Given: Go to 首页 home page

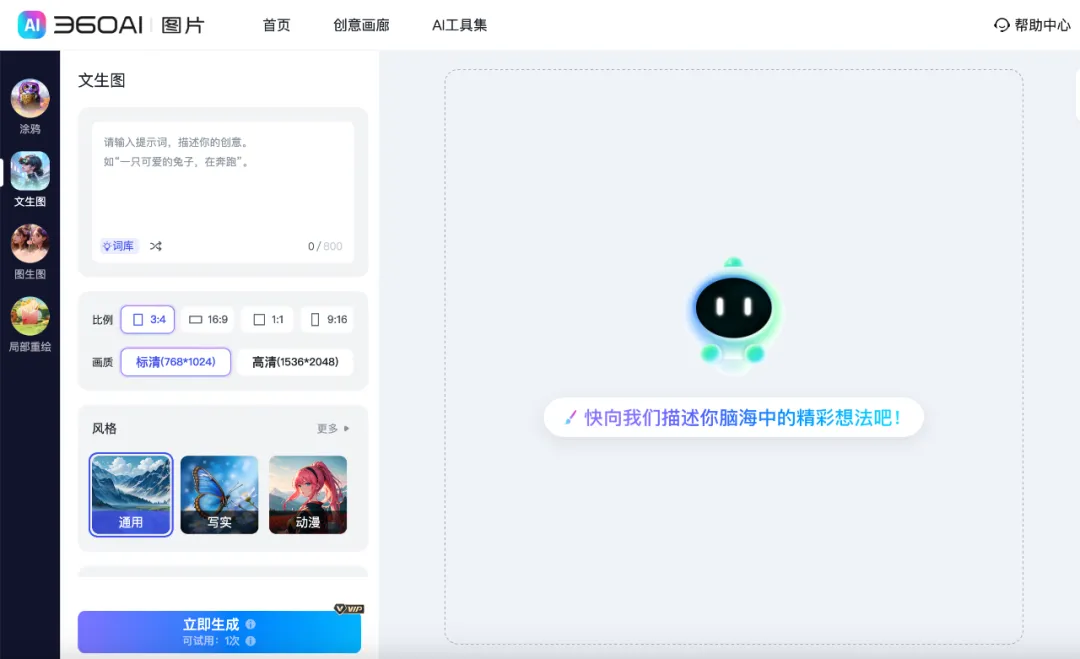Looking at the screenshot, I should pyautogui.click(x=276, y=25).
